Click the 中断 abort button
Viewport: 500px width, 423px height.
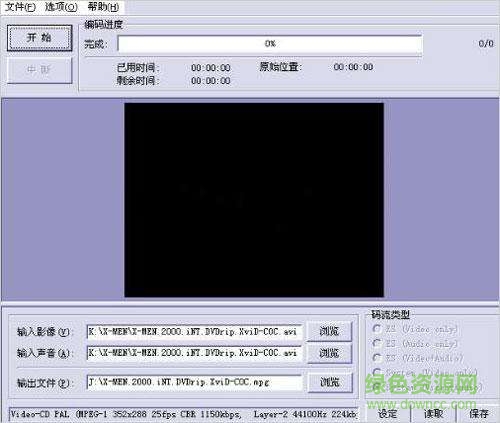tap(40, 70)
